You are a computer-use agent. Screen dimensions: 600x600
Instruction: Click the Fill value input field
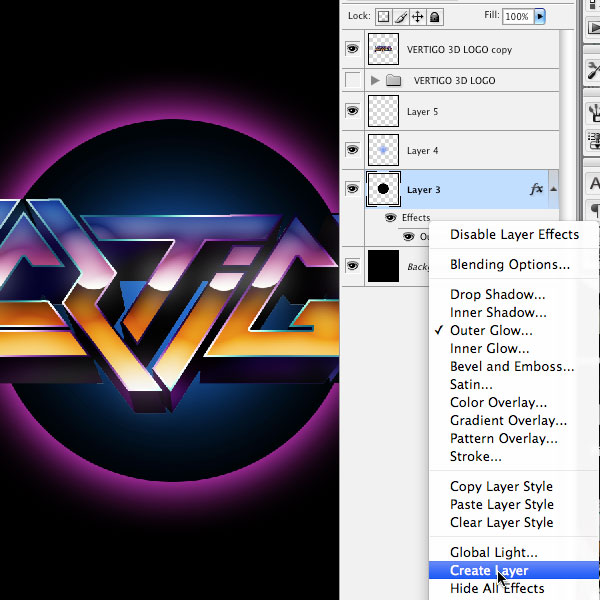point(517,16)
